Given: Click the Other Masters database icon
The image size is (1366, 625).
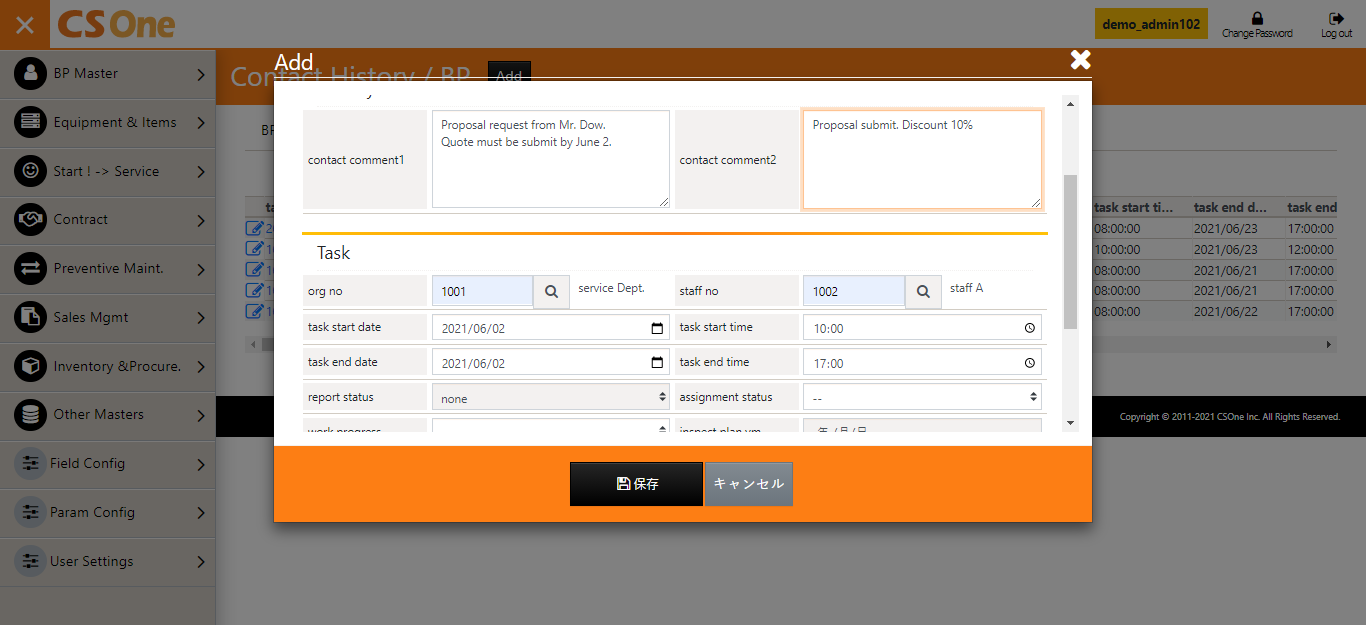Looking at the screenshot, I should click(30, 414).
